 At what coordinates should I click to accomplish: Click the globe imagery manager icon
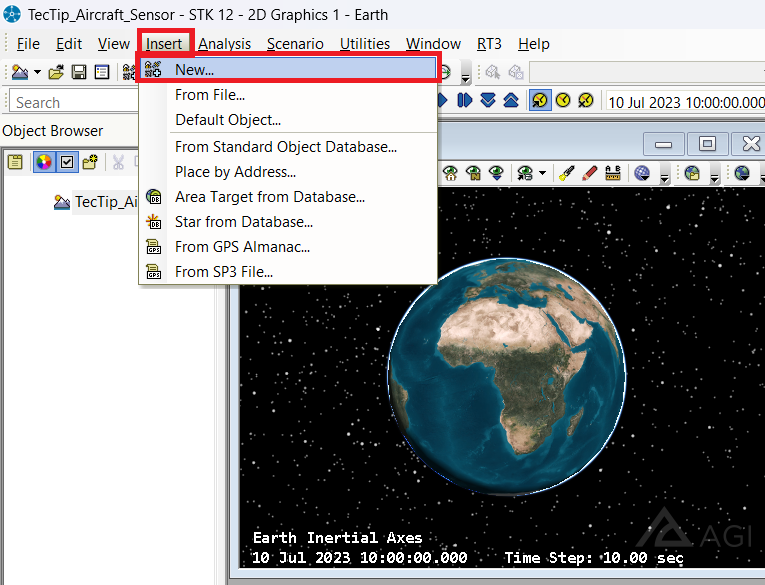pos(692,173)
